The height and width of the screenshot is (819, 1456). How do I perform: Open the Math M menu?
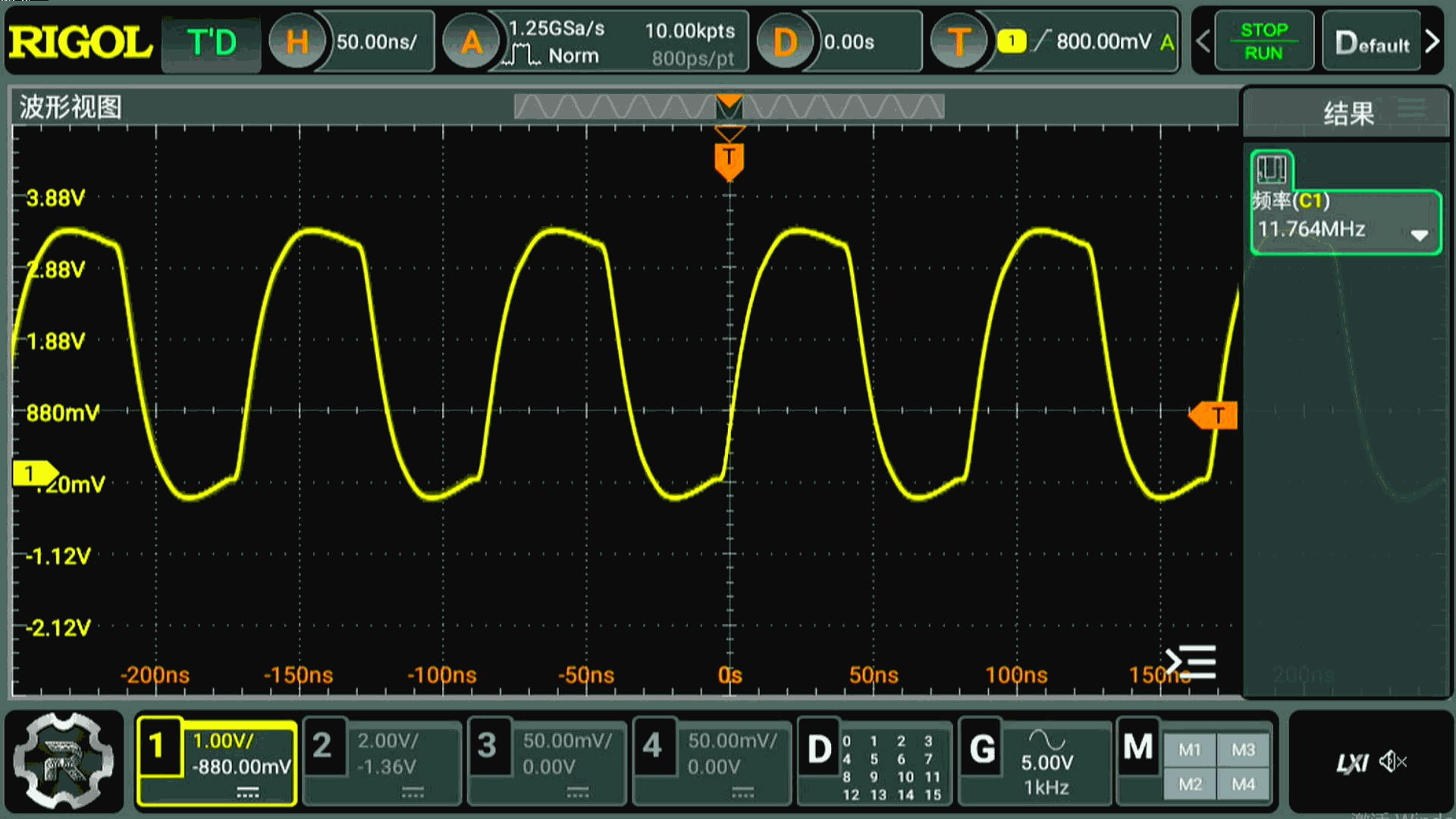[x=1138, y=747]
